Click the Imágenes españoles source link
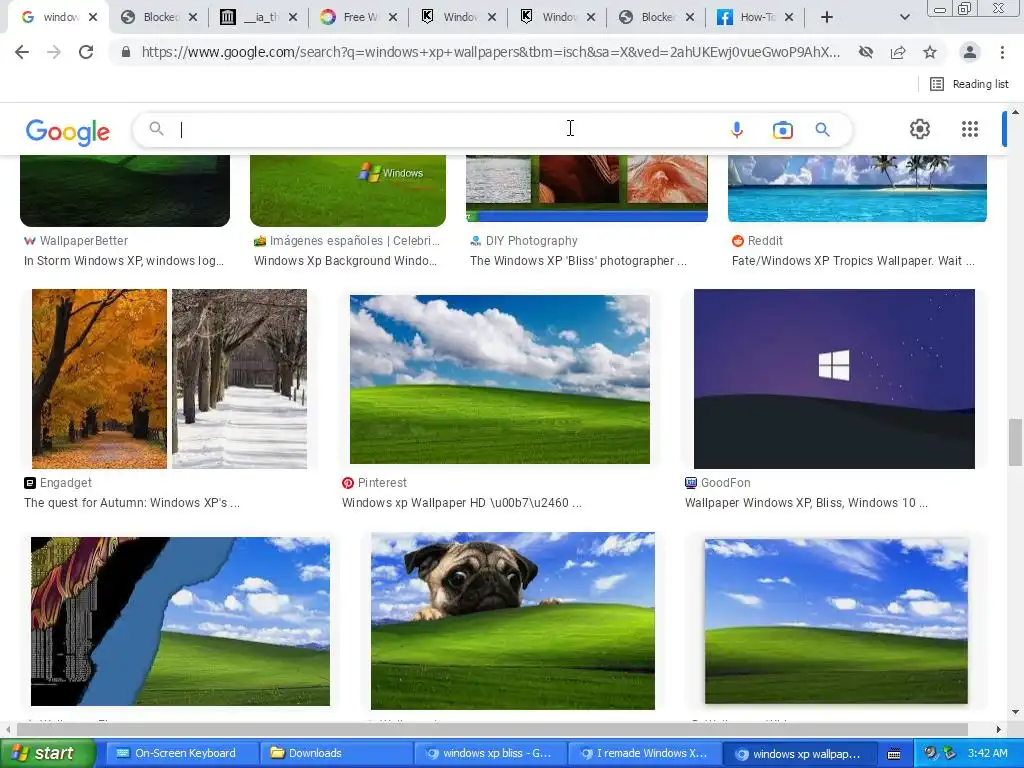The image size is (1024, 768). pyautogui.click(x=347, y=241)
